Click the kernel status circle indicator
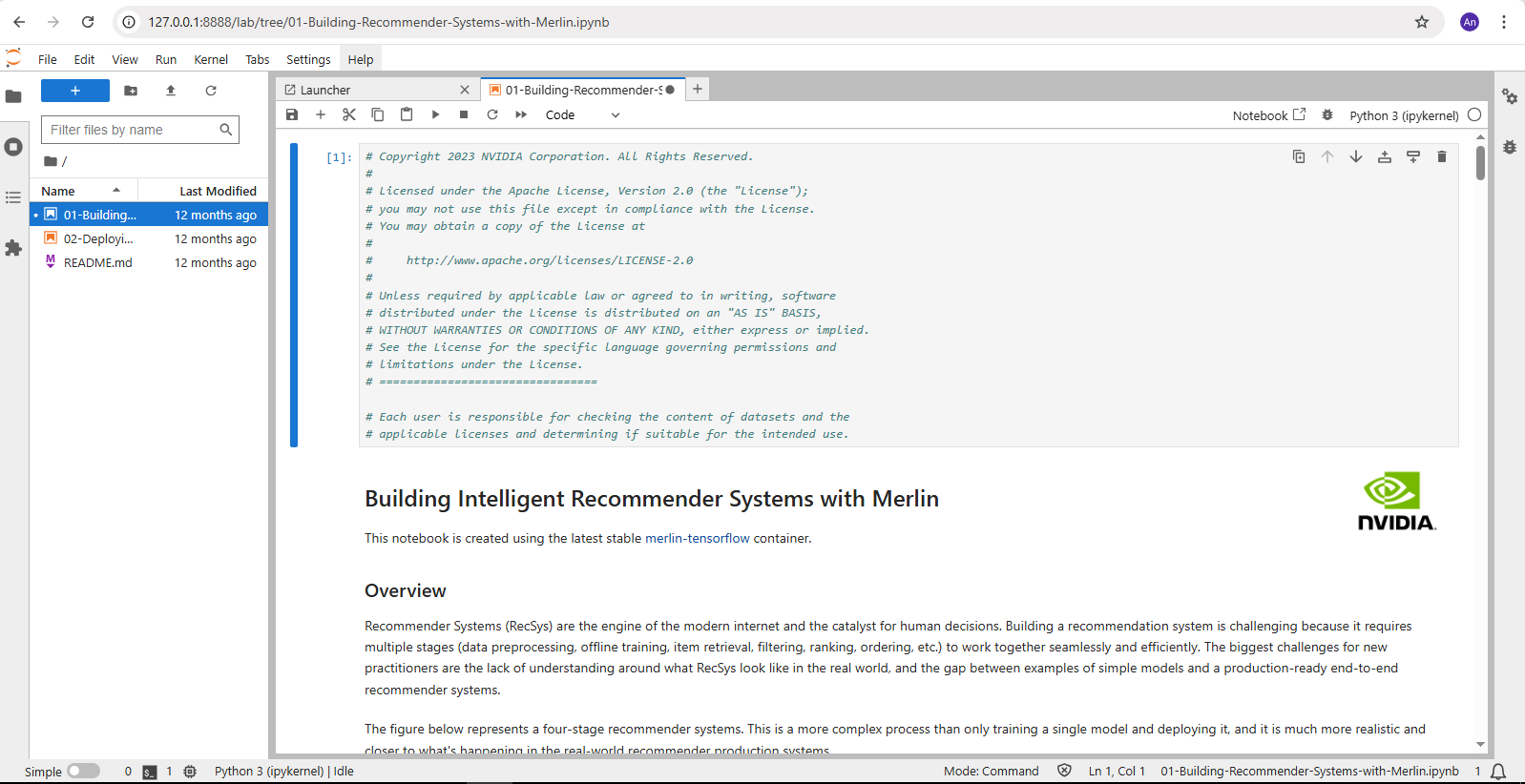1525x784 pixels. click(x=1474, y=114)
